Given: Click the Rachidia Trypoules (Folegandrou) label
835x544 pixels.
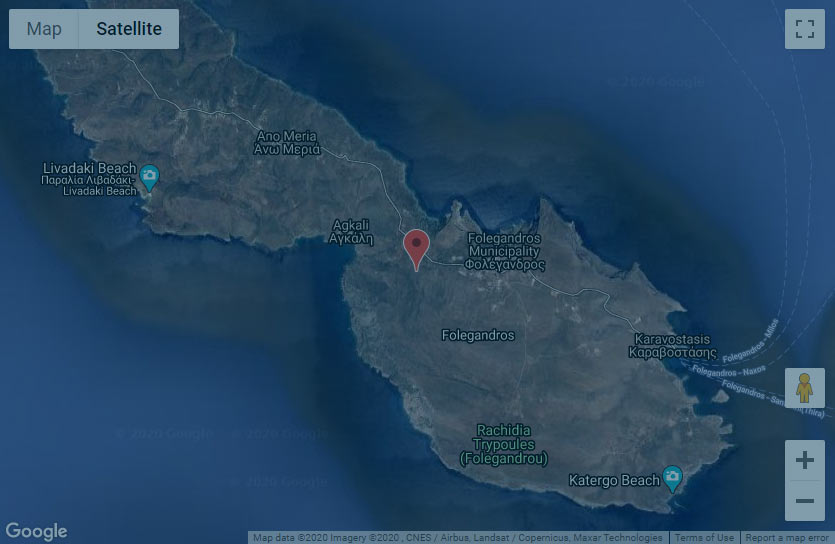Looking at the screenshot, I should 504,444.
